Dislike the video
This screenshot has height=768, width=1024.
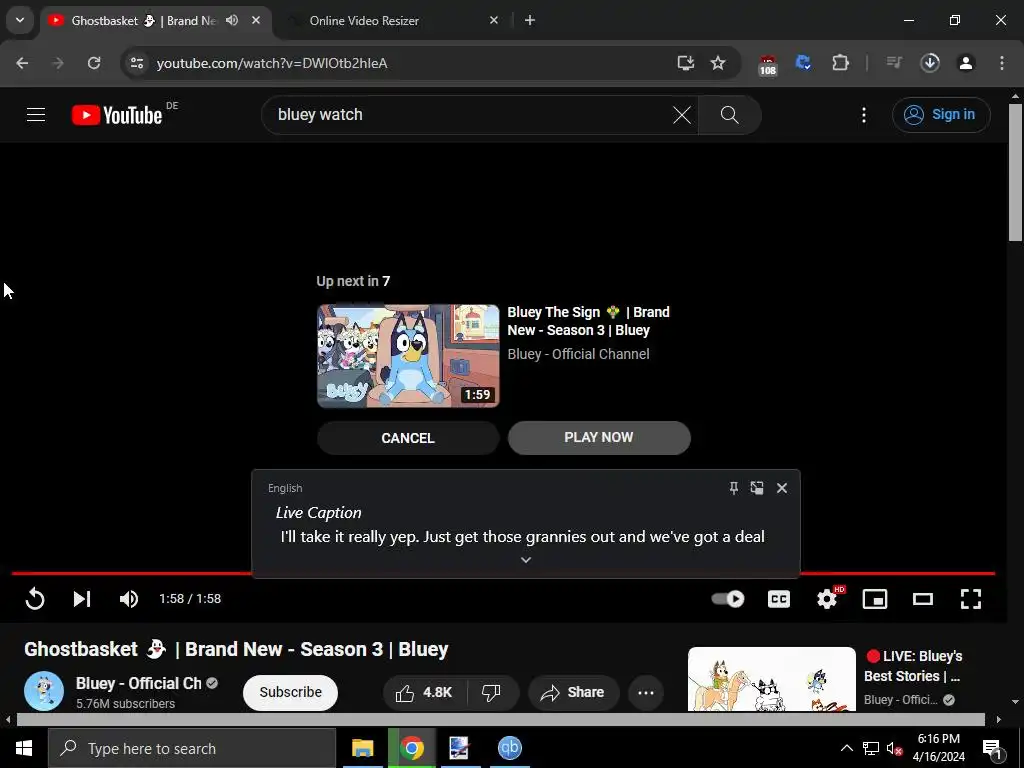[491, 692]
